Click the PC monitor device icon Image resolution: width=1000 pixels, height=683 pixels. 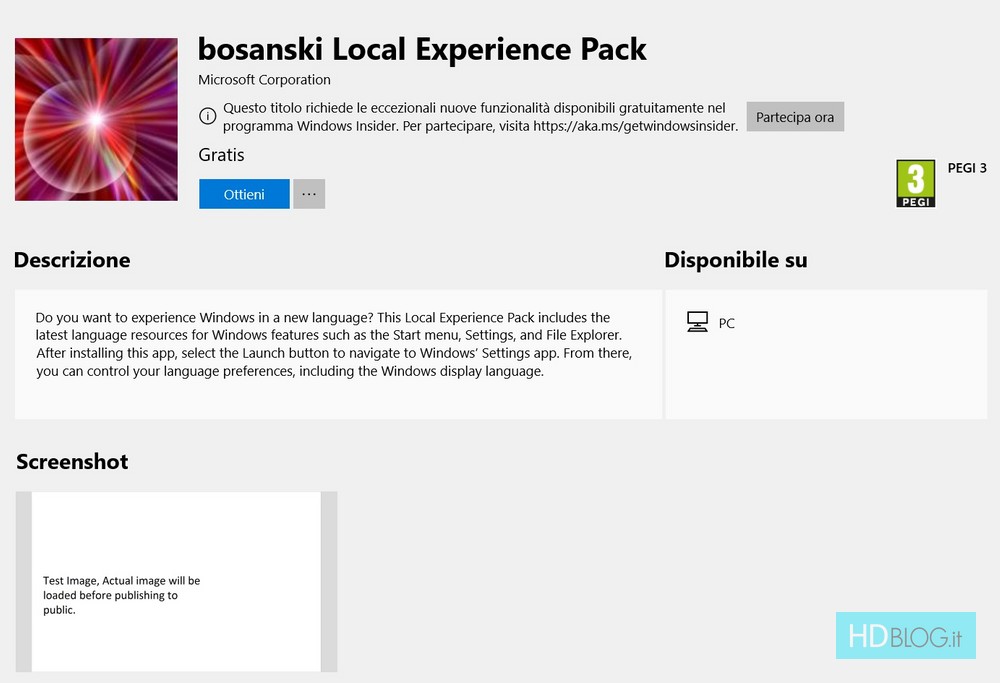697,322
